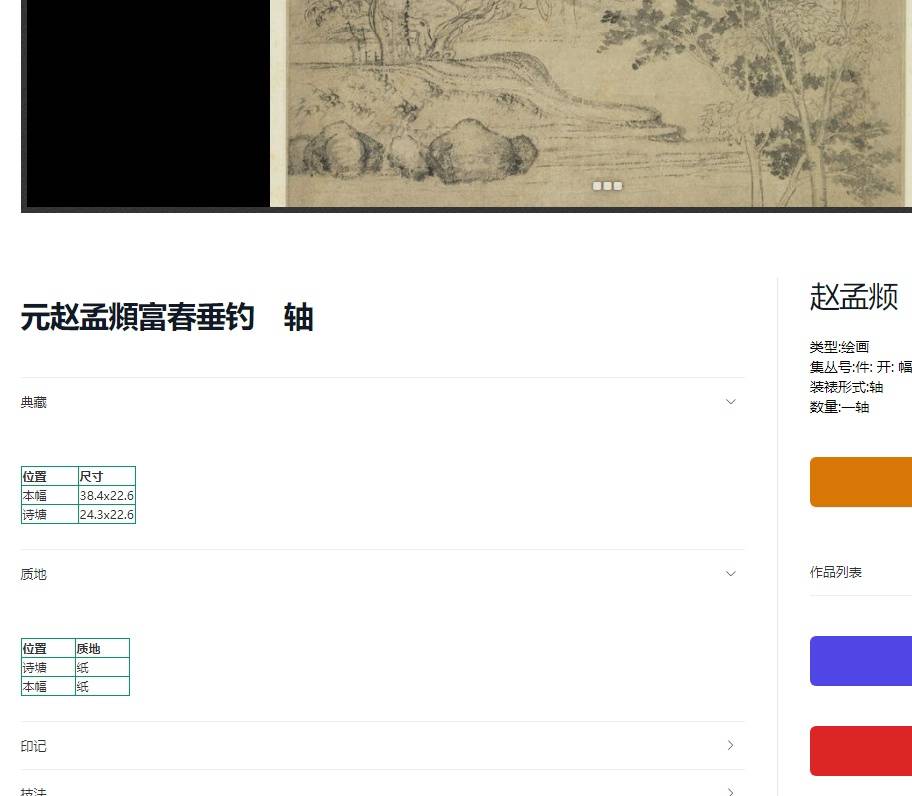The image size is (912, 796).
Task: Click the 本幅 cell in size table
Action: point(49,495)
